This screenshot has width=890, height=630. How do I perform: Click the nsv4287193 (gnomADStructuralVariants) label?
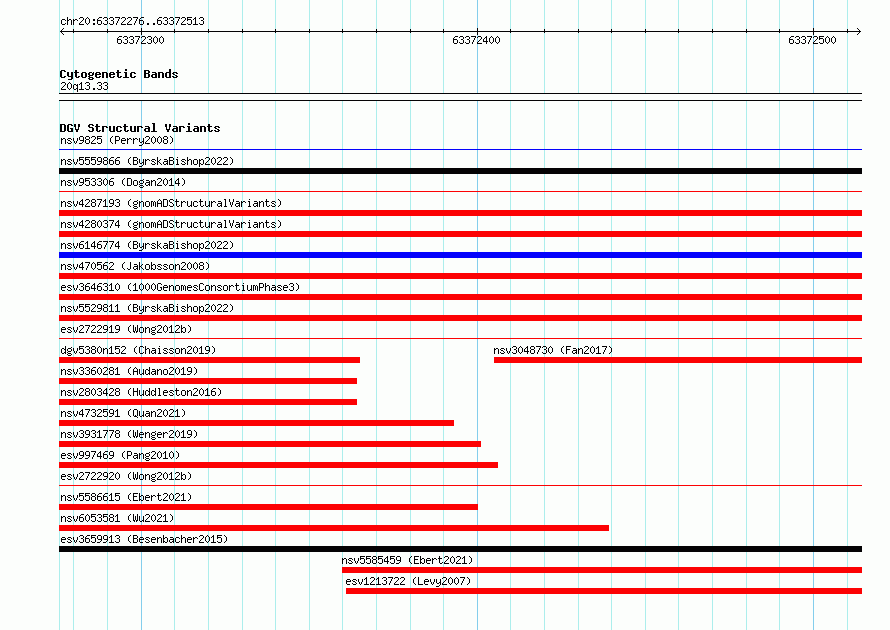point(171,203)
